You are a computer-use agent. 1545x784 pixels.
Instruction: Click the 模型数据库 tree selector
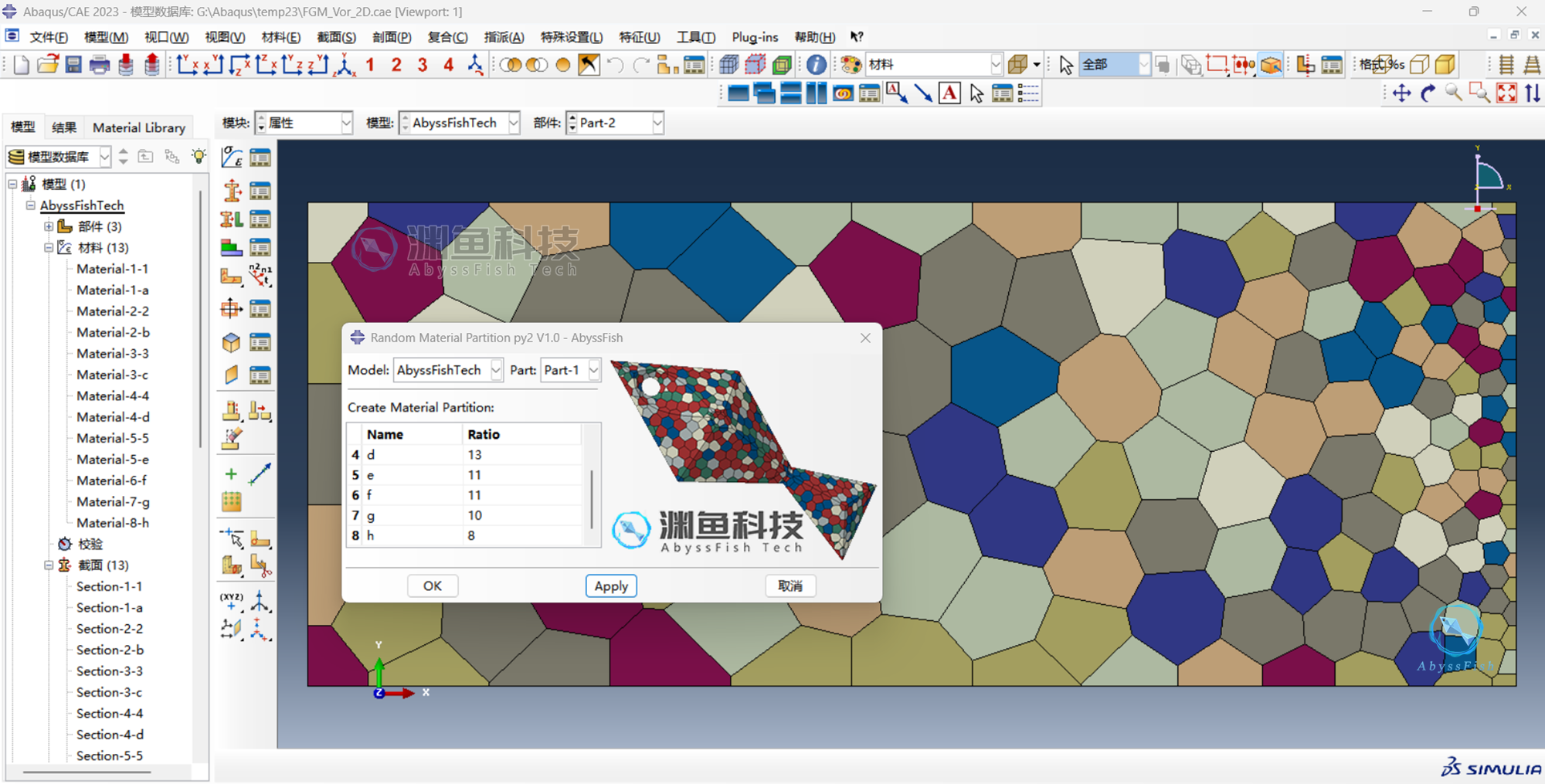(x=59, y=157)
